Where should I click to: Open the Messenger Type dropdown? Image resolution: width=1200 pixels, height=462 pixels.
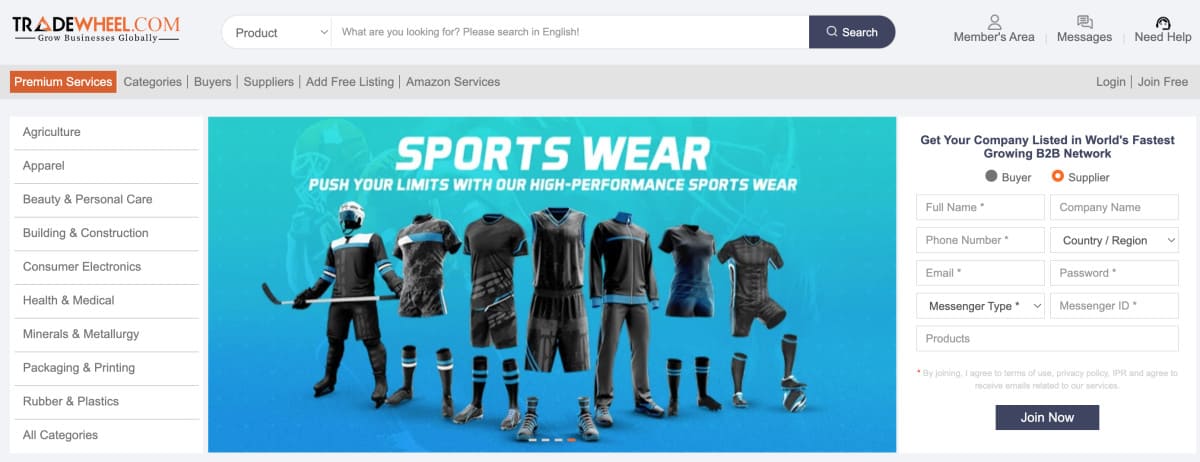980,306
